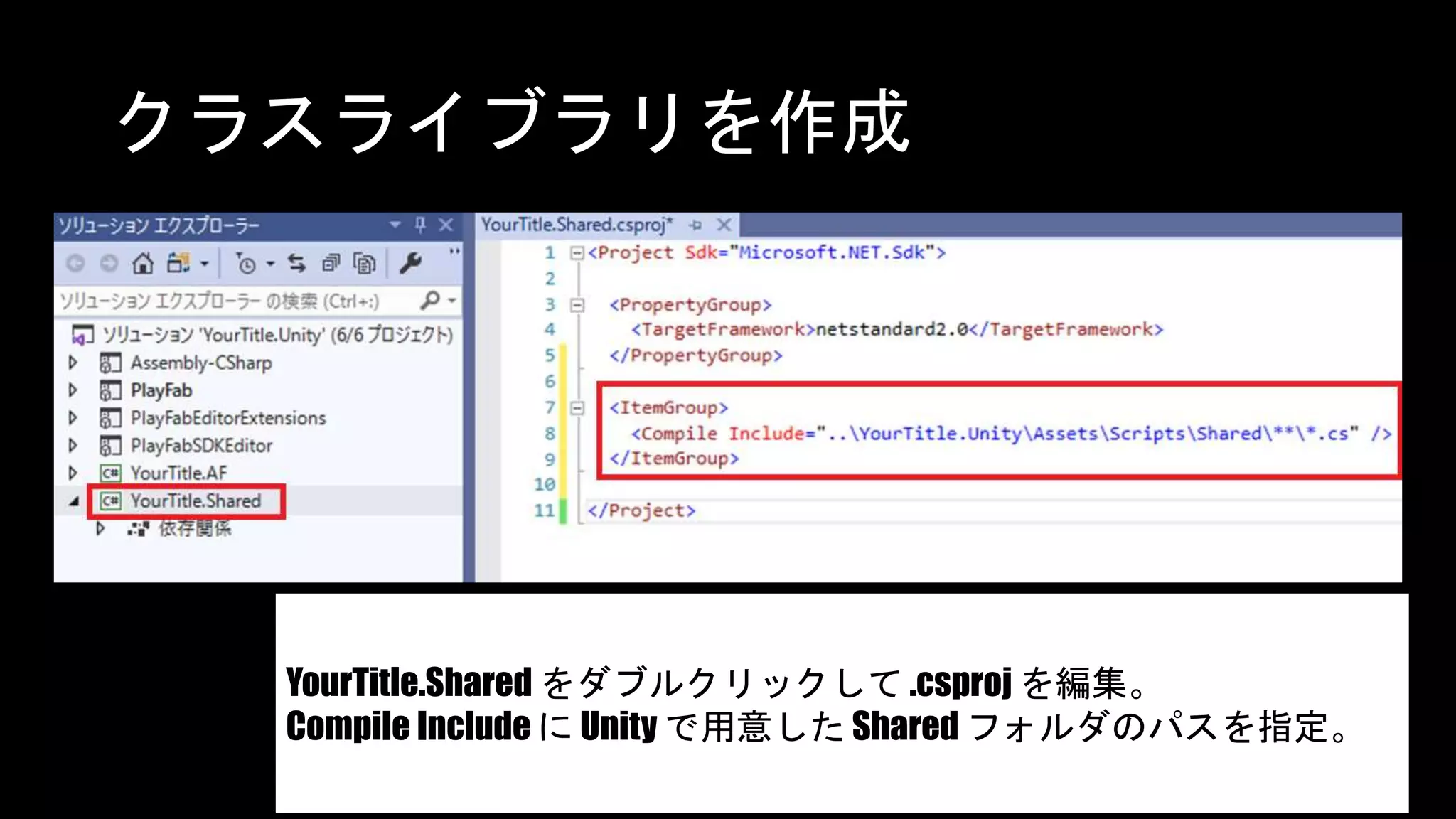Viewport: 1456px width, 819px height.
Task: Collapse the PropertyGroup element on line 3
Action: point(577,306)
